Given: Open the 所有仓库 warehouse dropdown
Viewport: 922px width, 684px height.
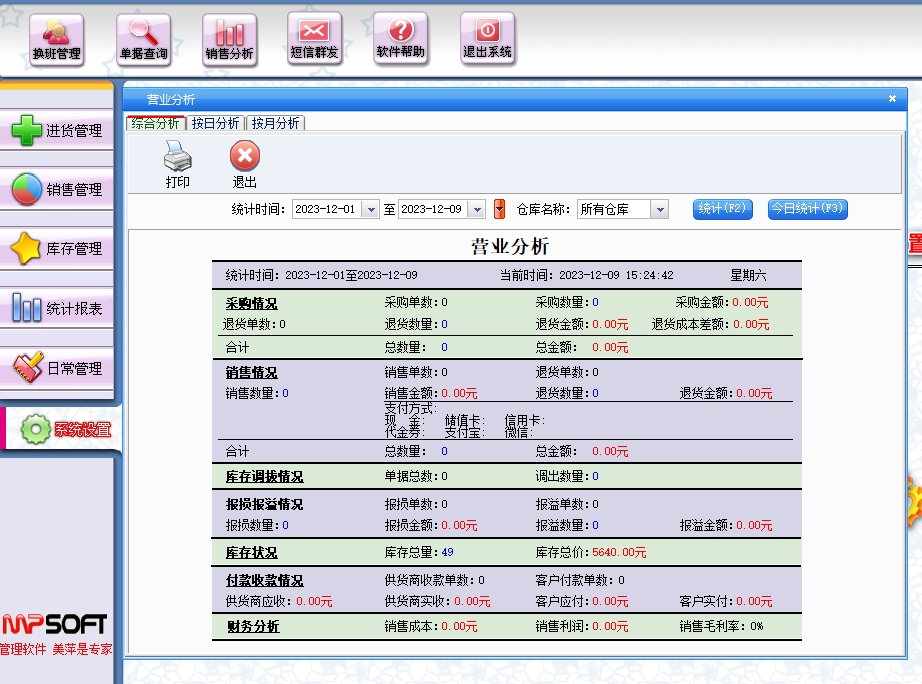Looking at the screenshot, I should click(659, 209).
